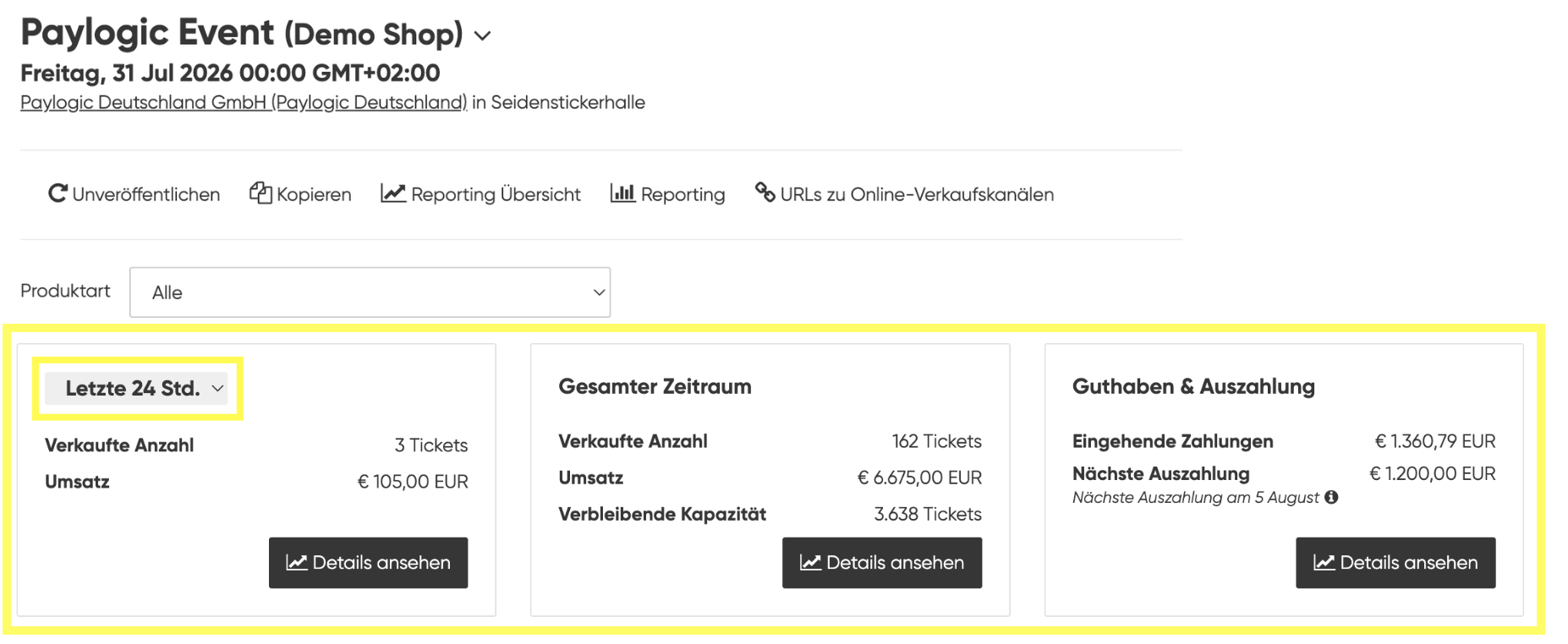
Task: Open URLs zu Online-Verkaufskanälen
Action: [904, 194]
